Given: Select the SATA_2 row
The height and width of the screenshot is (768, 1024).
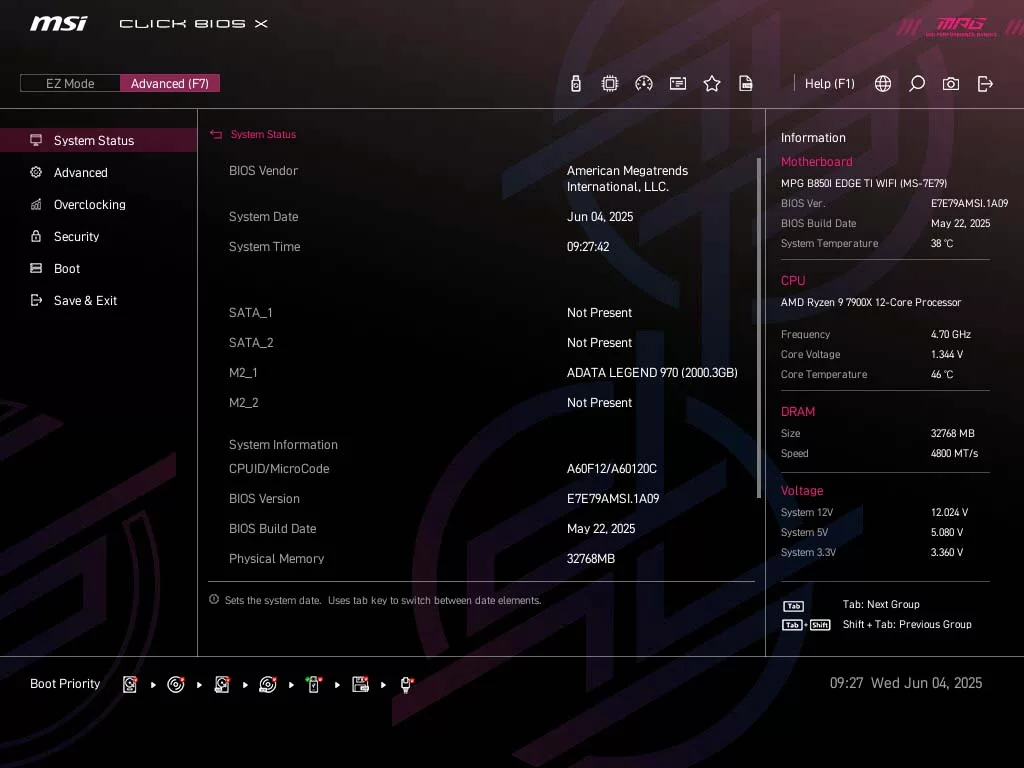Looking at the screenshot, I should point(482,343).
